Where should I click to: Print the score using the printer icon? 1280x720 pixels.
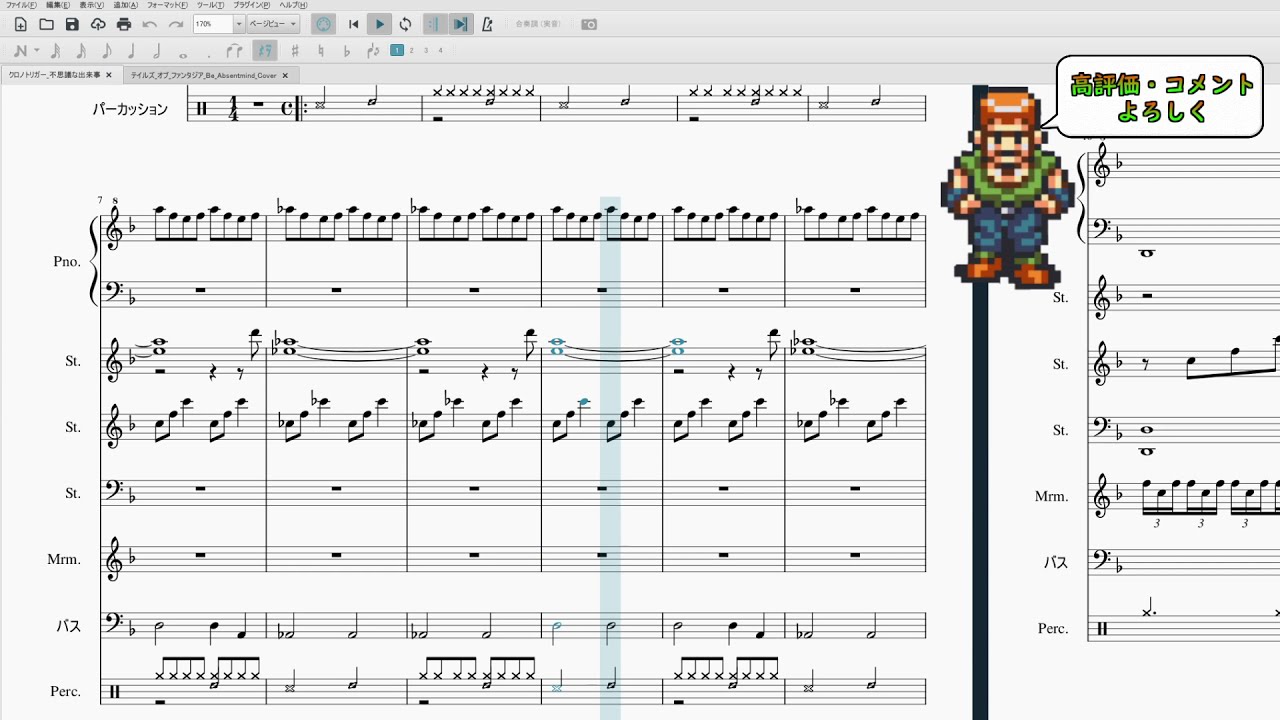pos(124,24)
